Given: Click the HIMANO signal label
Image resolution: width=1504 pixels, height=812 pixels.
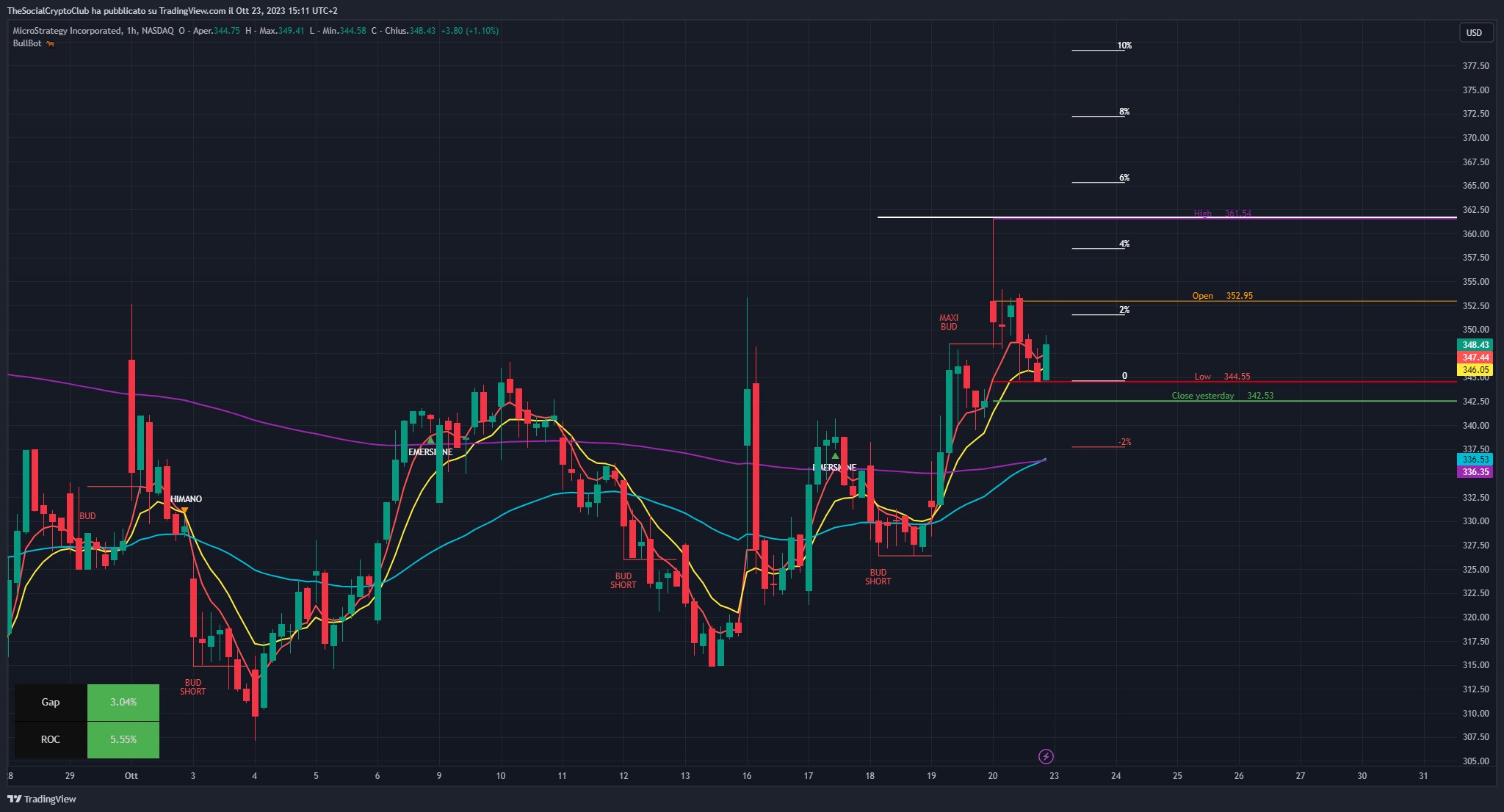Looking at the screenshot, I should point(186,499).
